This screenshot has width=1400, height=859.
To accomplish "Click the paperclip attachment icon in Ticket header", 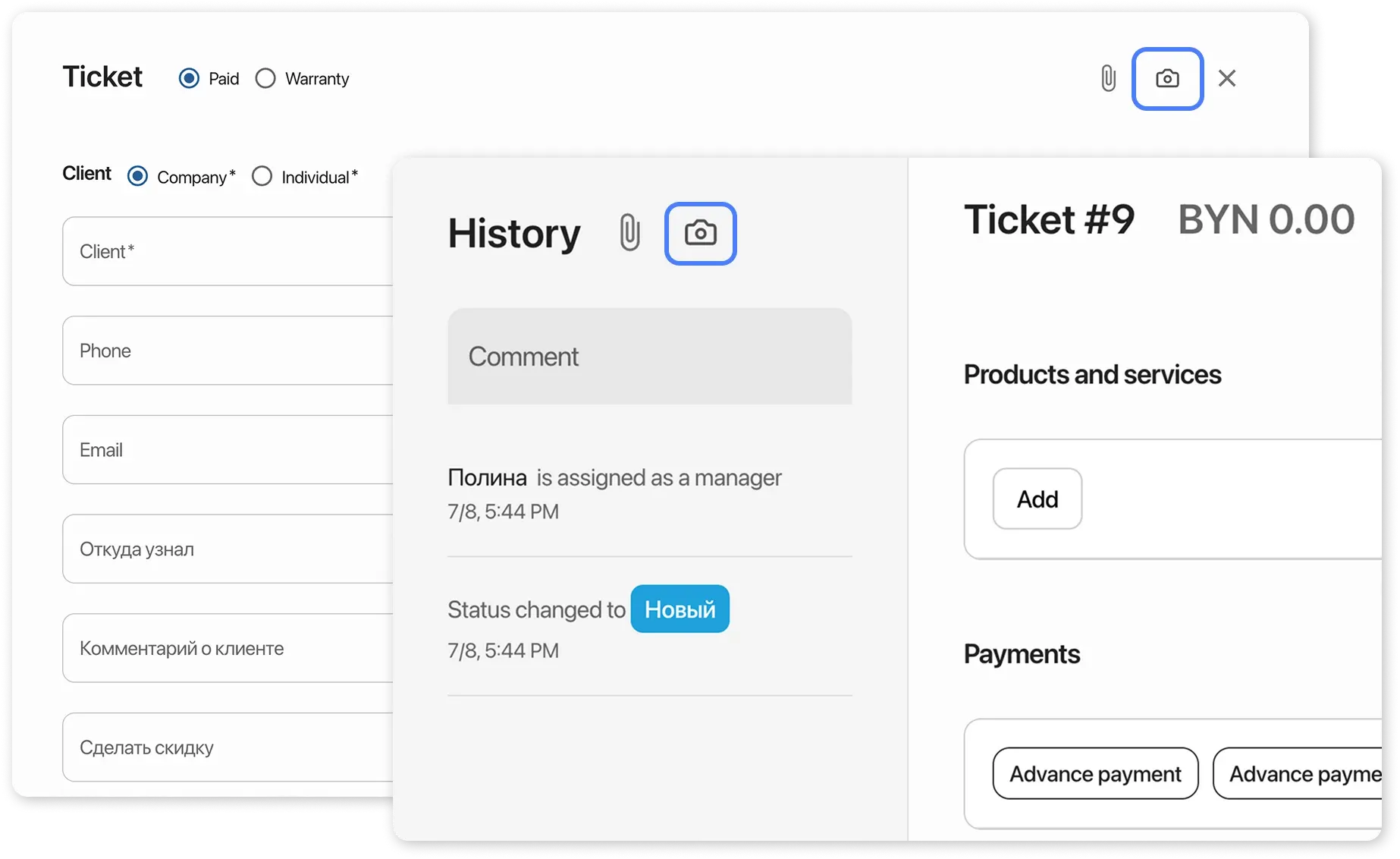I will [1108, 78].
